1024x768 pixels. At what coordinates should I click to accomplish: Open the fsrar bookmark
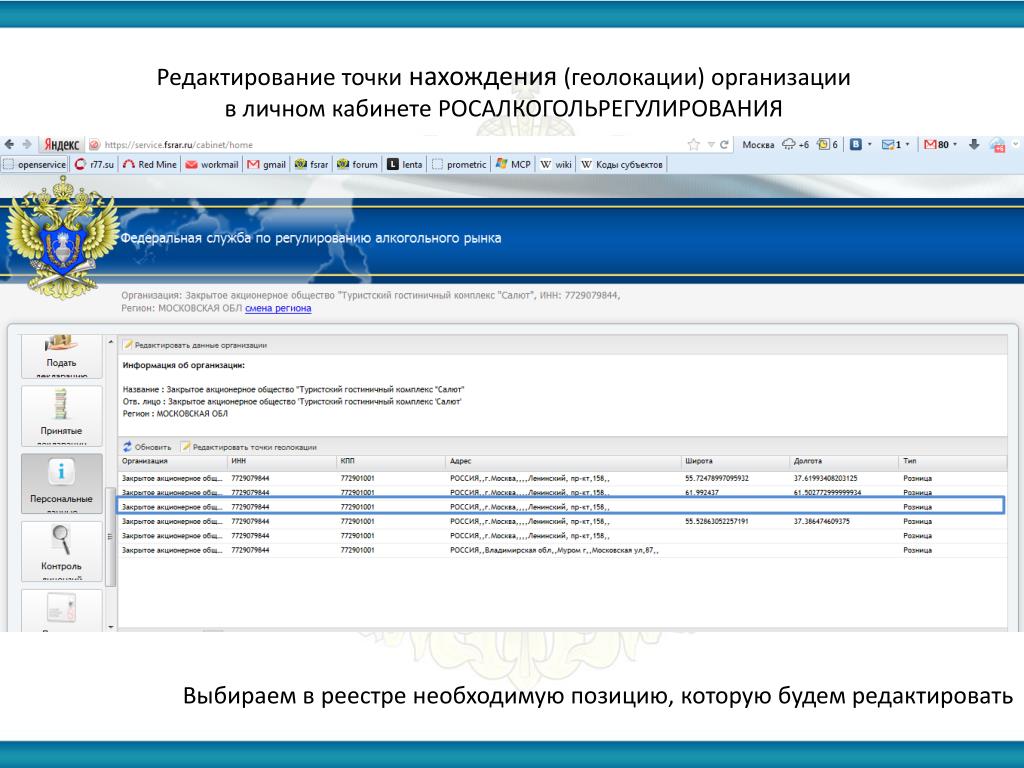312,165
